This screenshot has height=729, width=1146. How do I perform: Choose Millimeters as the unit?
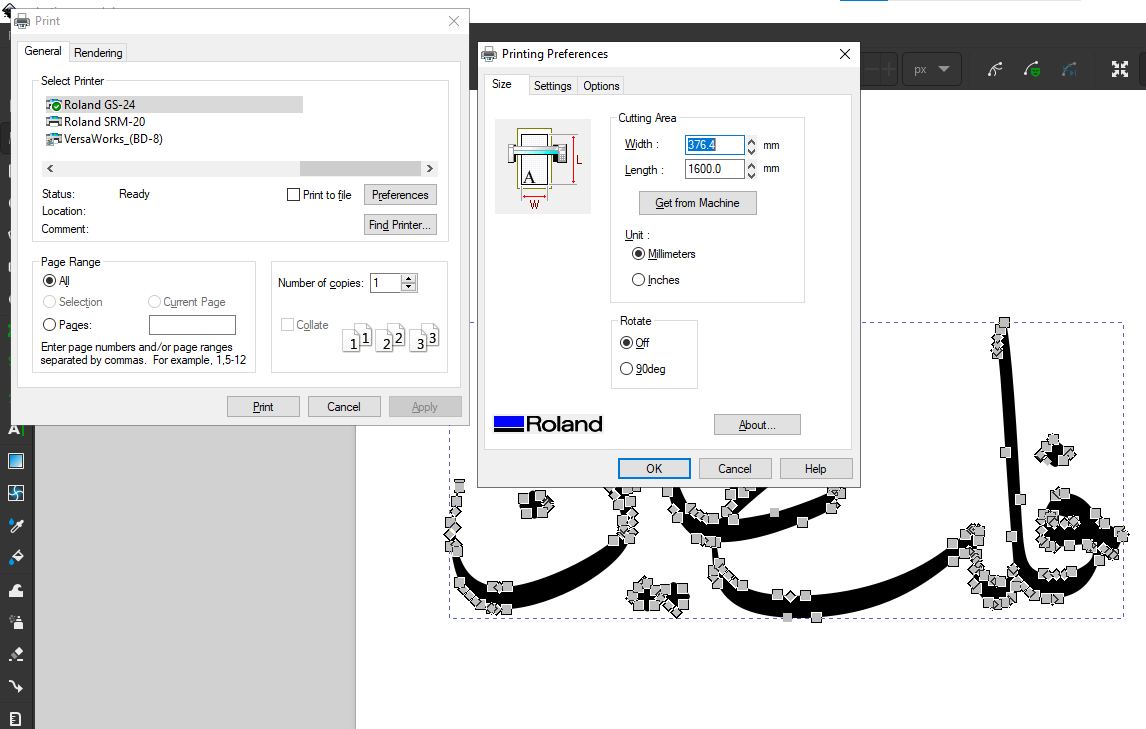(639, 254)
